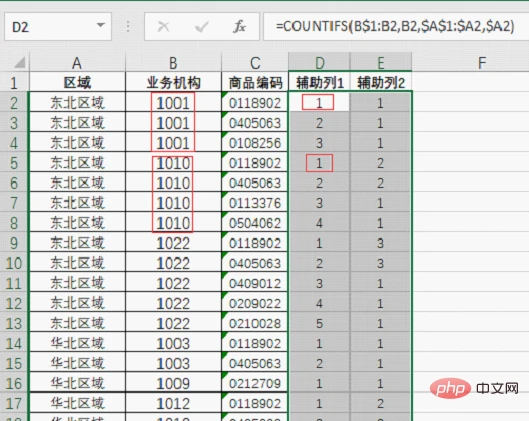Click header cell 业务机构
529x421 pixels.
(x=173, y=82)
